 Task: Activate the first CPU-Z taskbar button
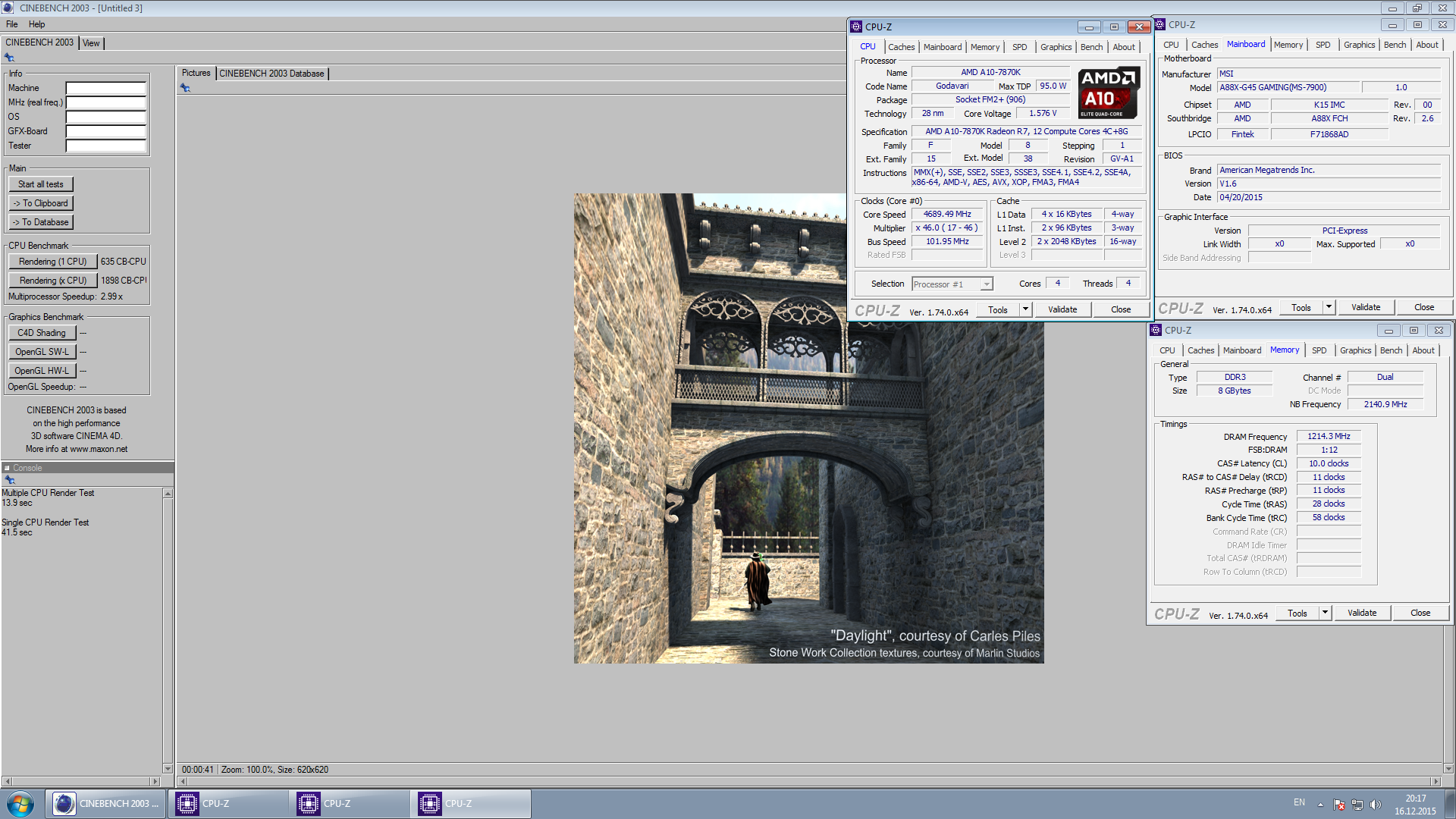click(x=227, y=804)
